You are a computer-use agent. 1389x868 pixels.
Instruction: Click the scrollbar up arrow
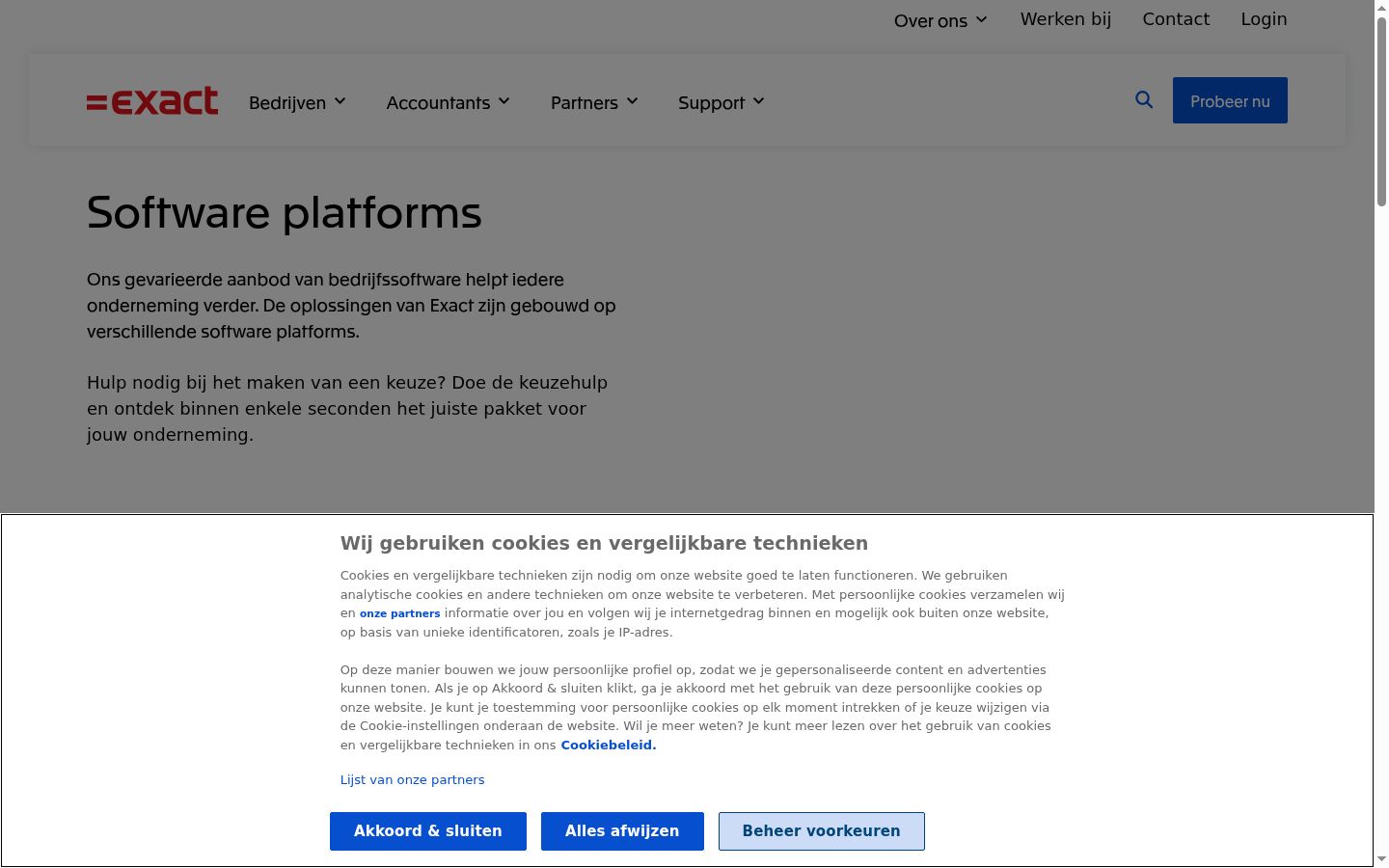1381,8
